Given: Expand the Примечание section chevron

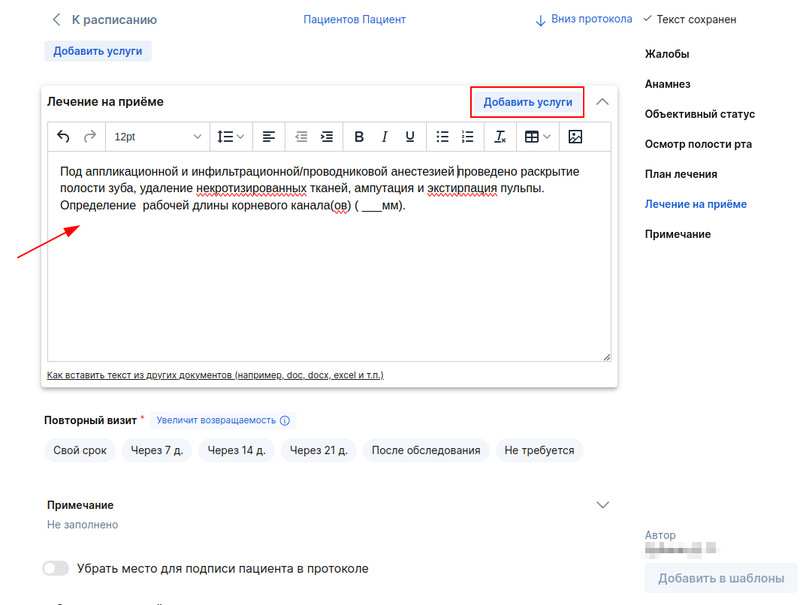Looking at the screenshot, I should point(603,505).
